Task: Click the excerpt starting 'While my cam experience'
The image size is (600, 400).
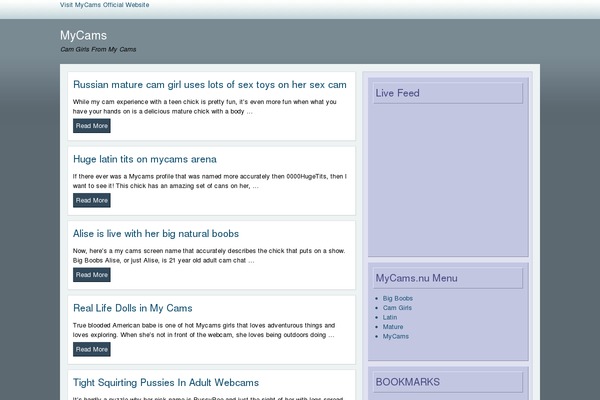Action: [x=205, y=107]
